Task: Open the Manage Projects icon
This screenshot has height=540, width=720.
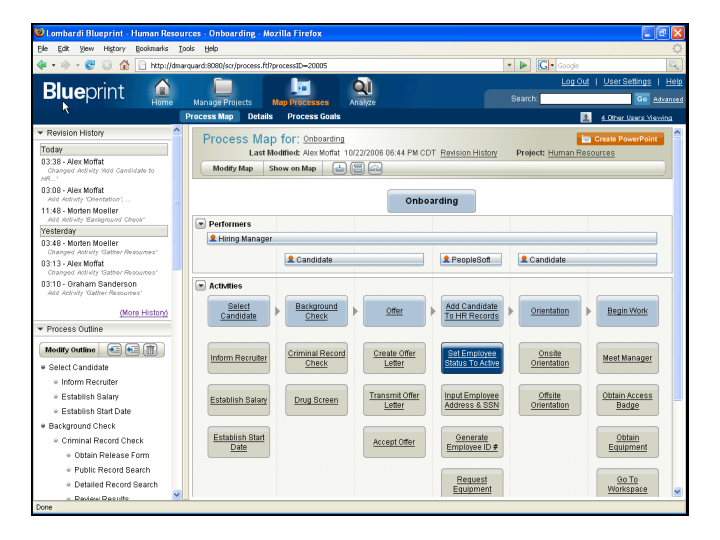Action: pos(222,90)
